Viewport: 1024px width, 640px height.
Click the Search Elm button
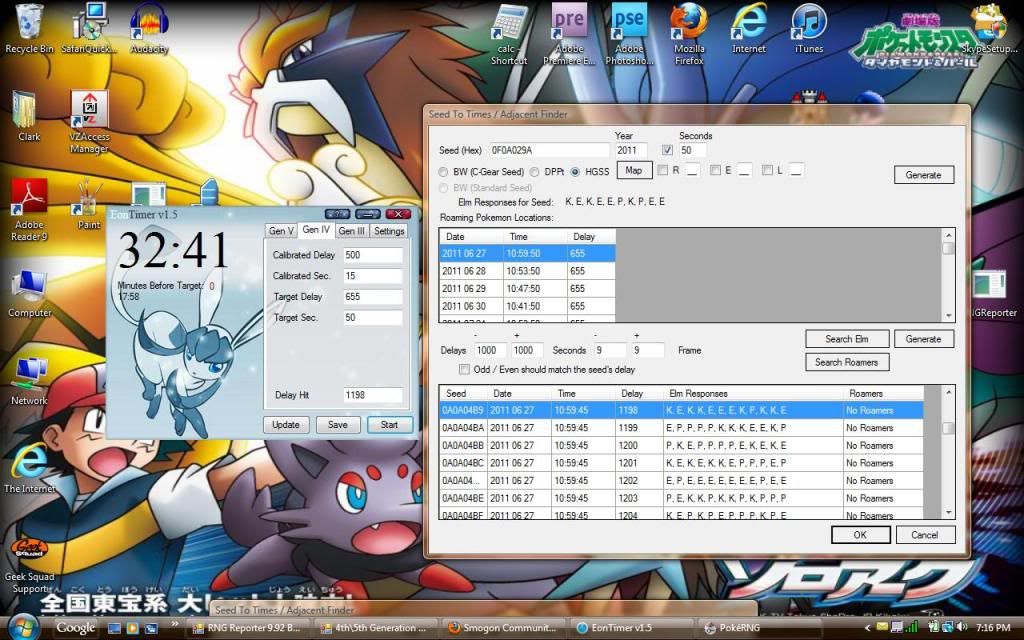pos(846,339)
